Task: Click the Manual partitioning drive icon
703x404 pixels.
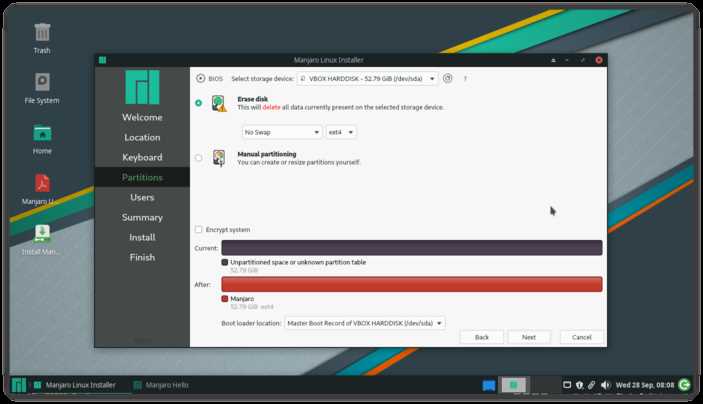Action: tap(219, 158)
